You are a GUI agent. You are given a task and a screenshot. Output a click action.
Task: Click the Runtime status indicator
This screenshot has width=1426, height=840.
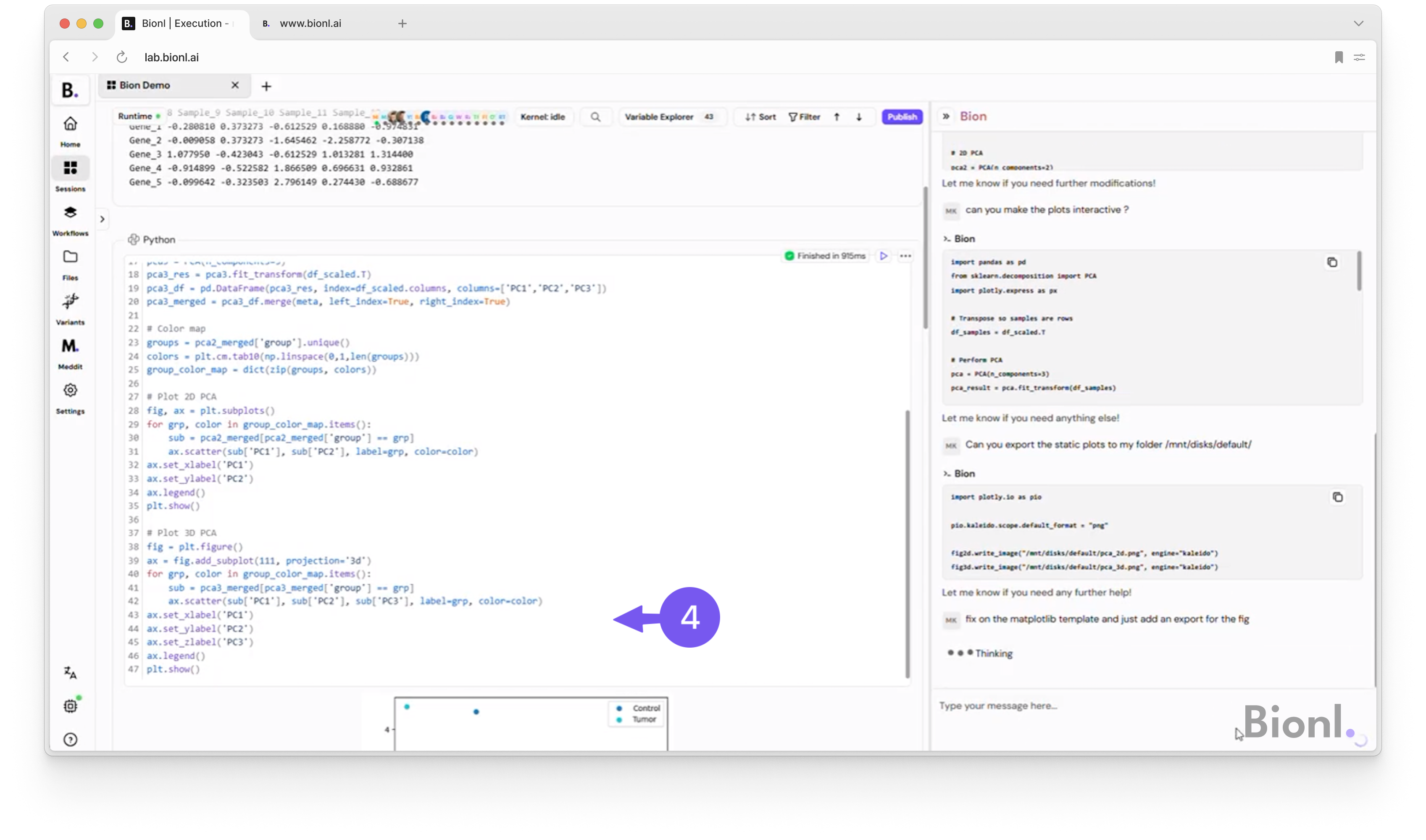click(139, 116)
